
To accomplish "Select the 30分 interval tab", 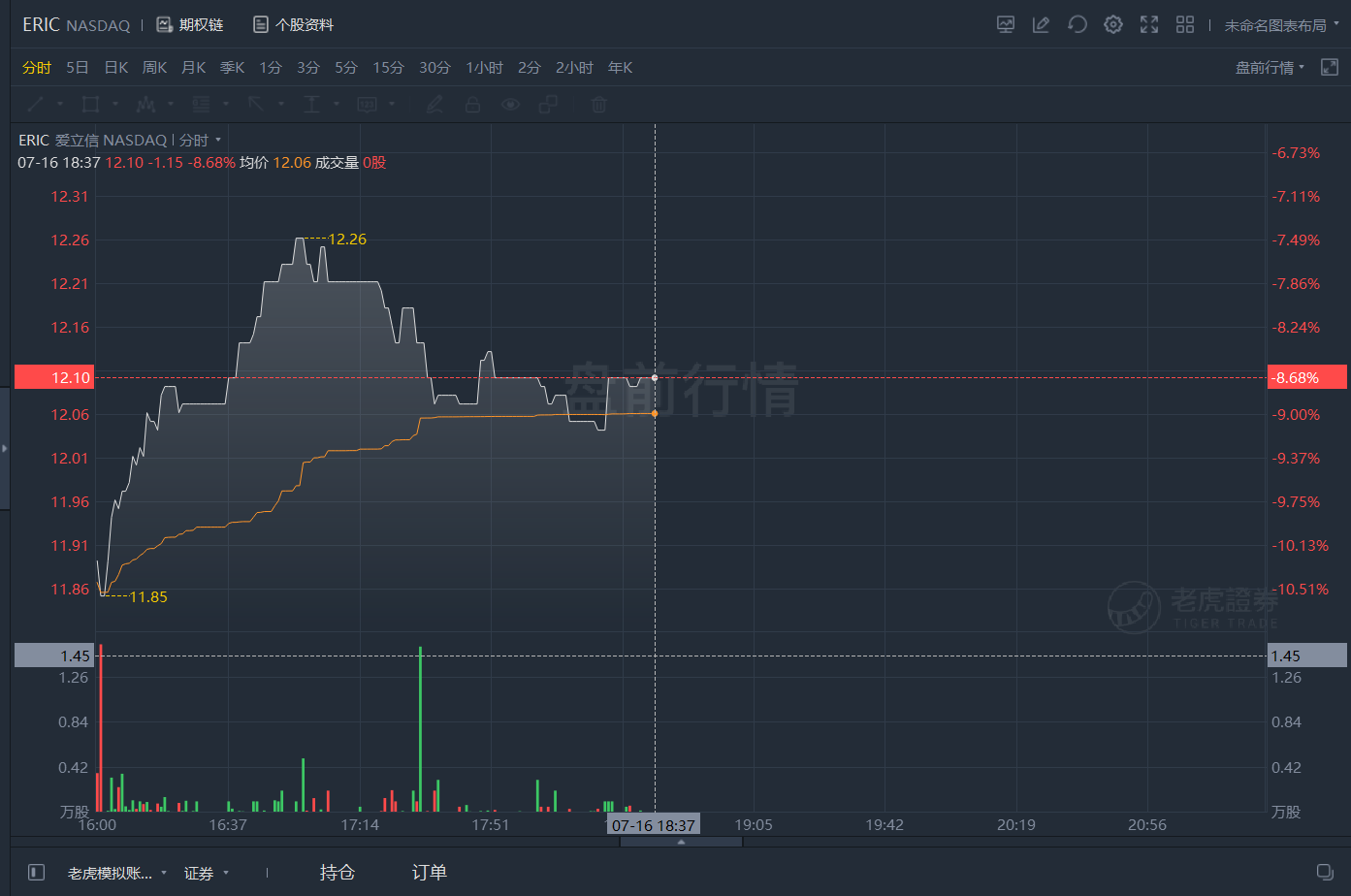I will [x=434, y=67].
